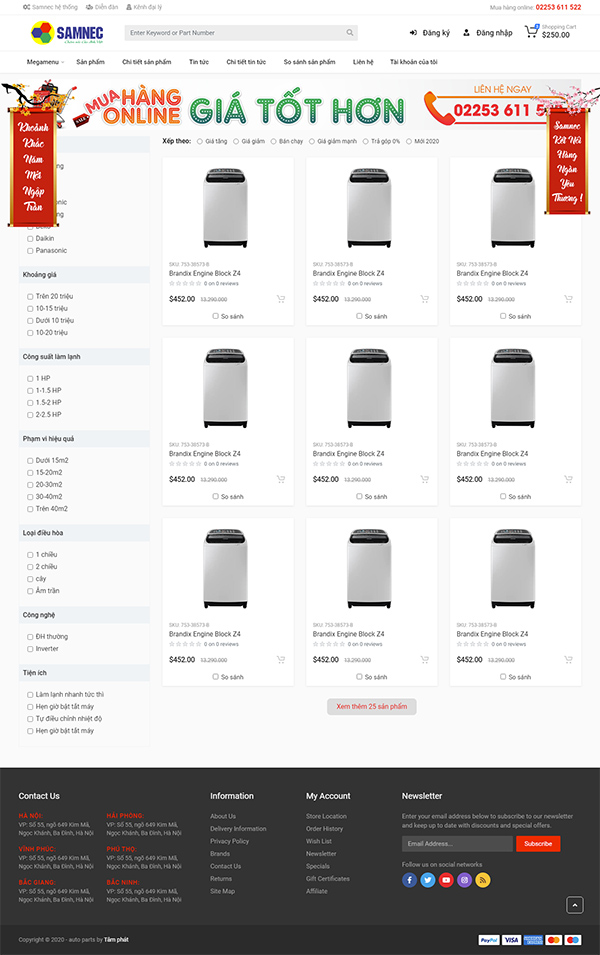Viewport: 600px width, 955px height.
Task: Click the RSS feed icon in footer
Action: (x=483, y=880)
